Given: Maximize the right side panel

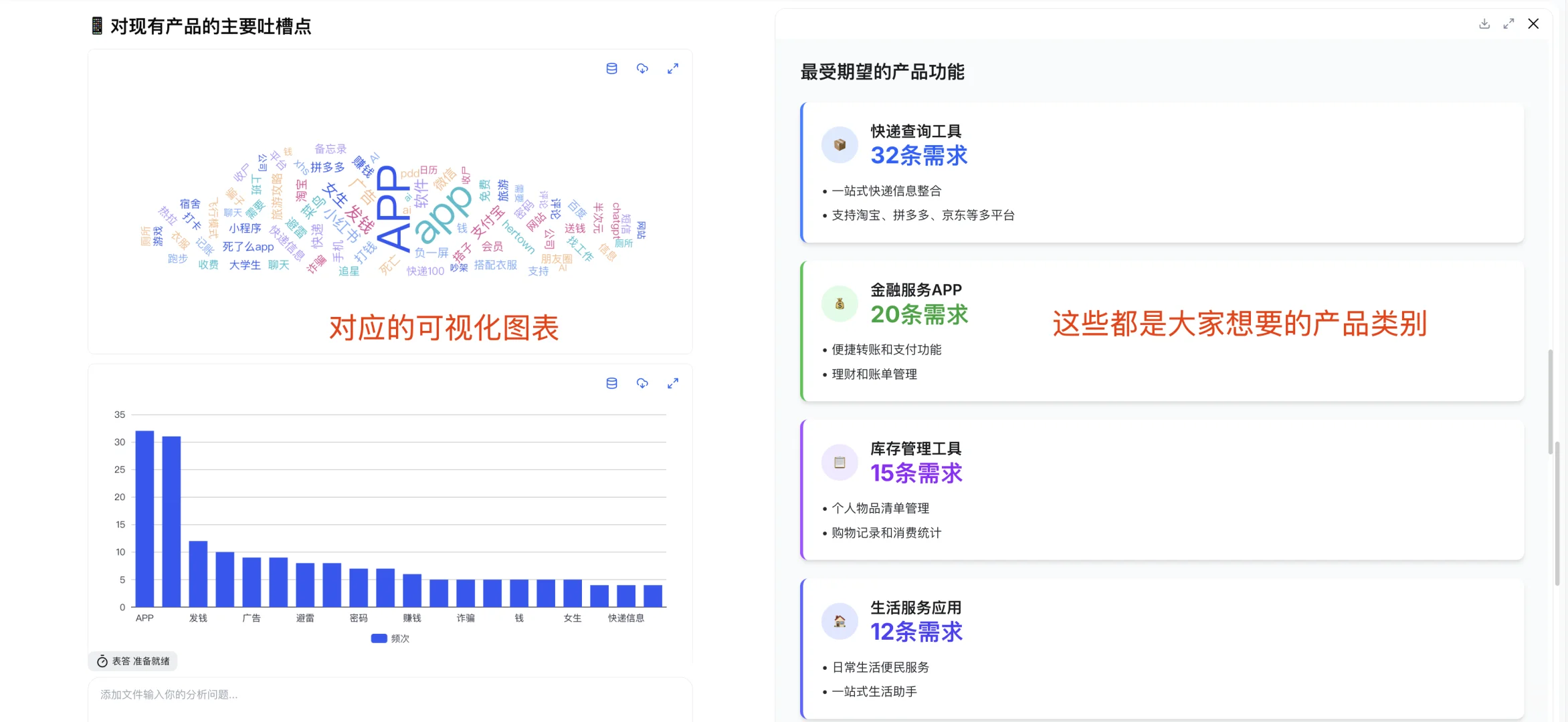Looking at the screenshot, I should click(1508, 24).
